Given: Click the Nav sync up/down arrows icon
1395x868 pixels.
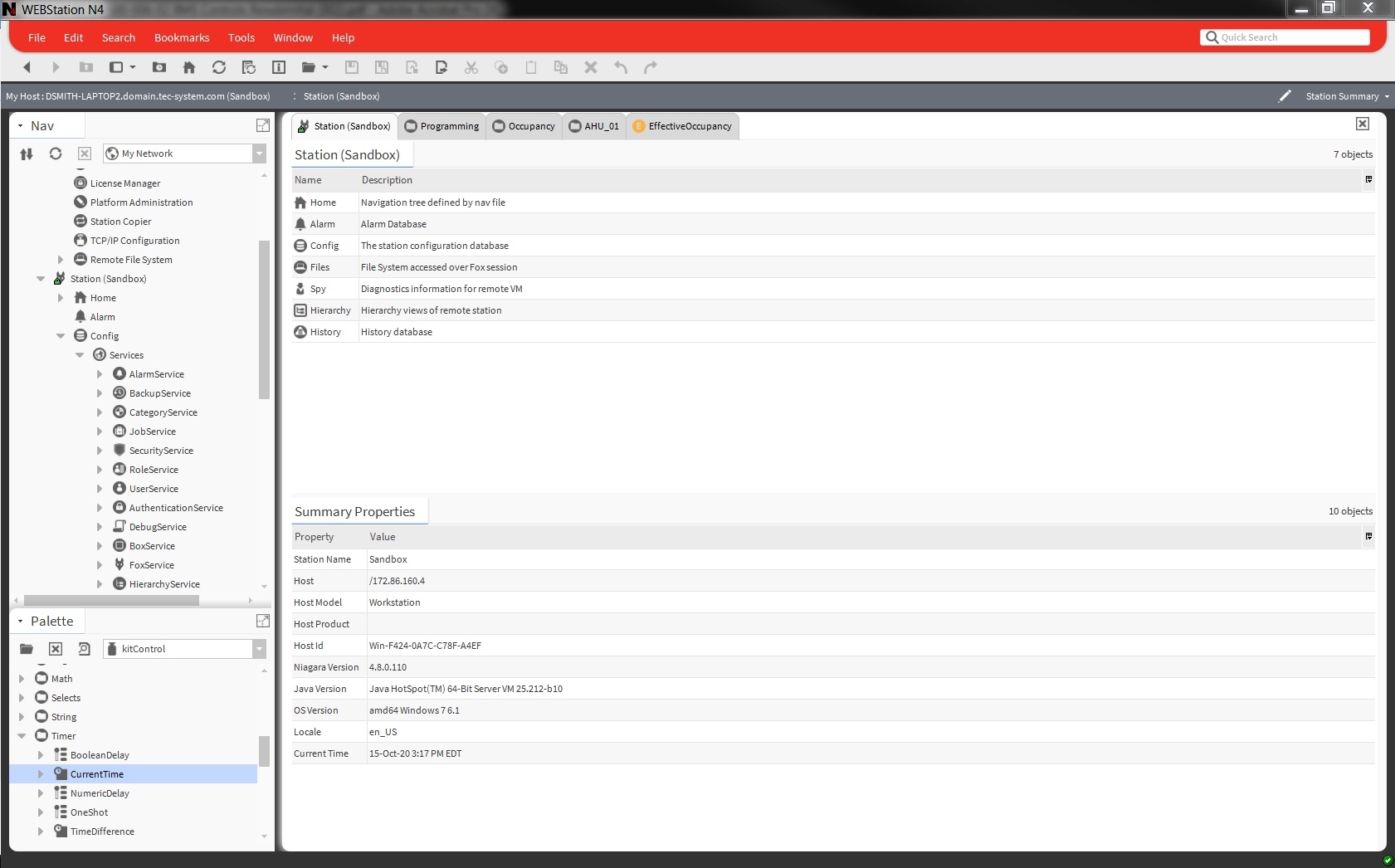Looking at the screenshot, I should 27,154.
